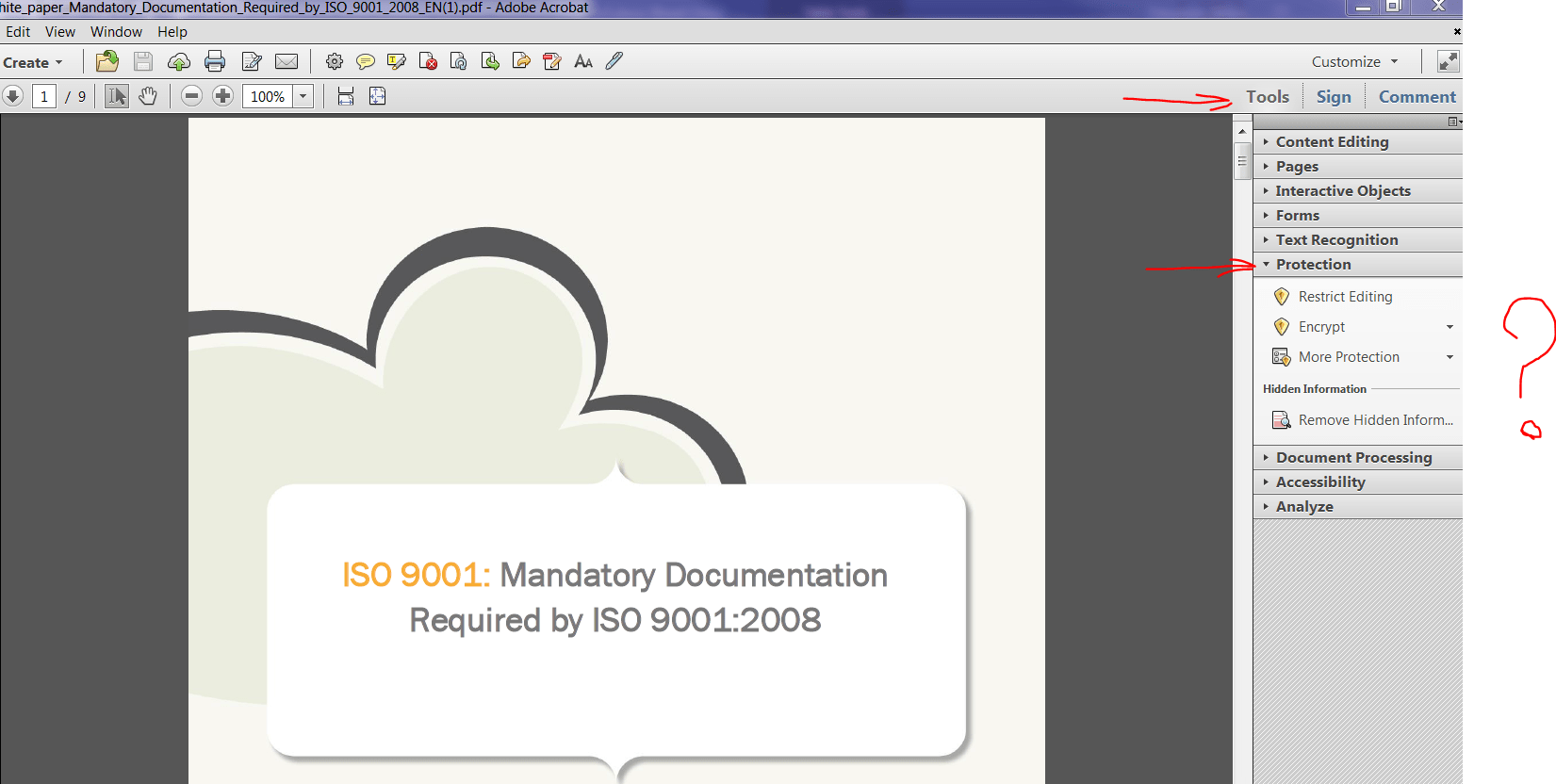The height and width of the screenshot is (784, 1556).
Task: Activate the text selection cursor tool
Action: point(117,96)
